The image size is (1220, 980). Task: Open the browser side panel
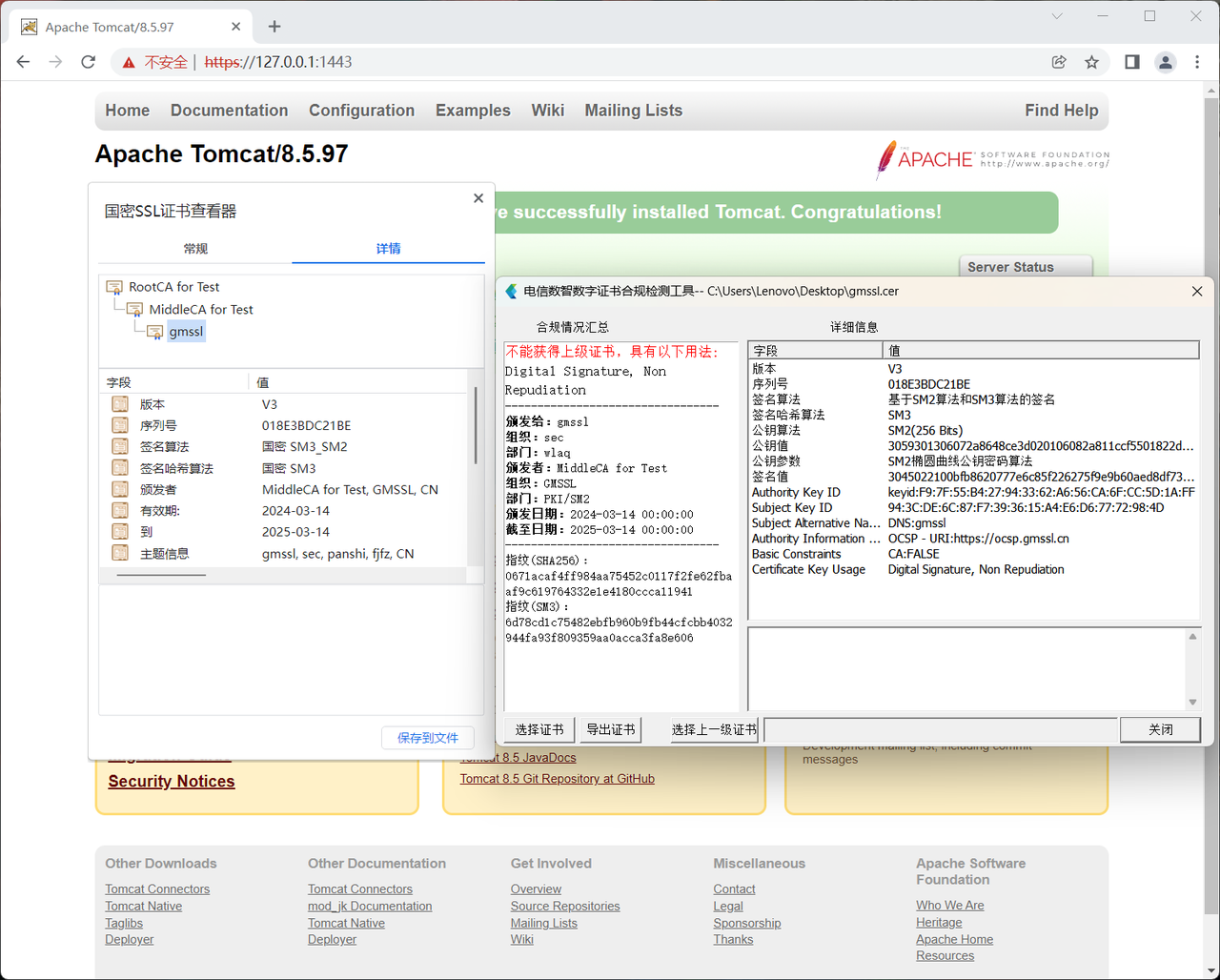(x=1132, y=62)
